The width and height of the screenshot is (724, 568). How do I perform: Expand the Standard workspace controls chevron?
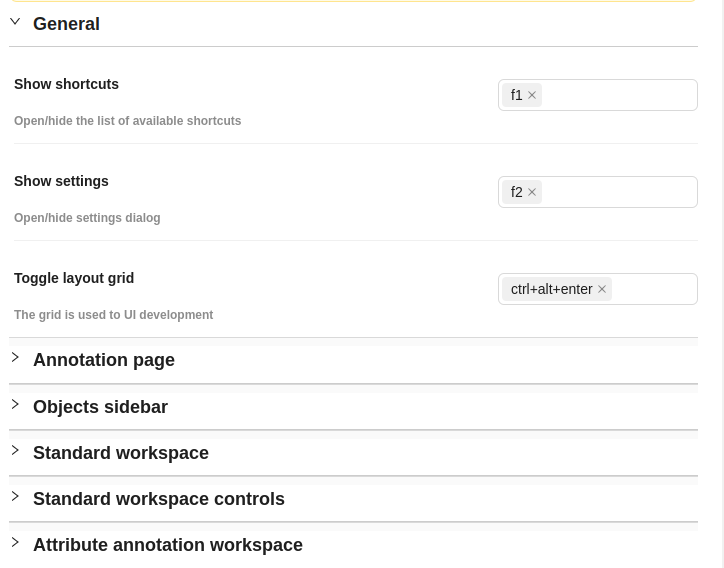point(15,497)
